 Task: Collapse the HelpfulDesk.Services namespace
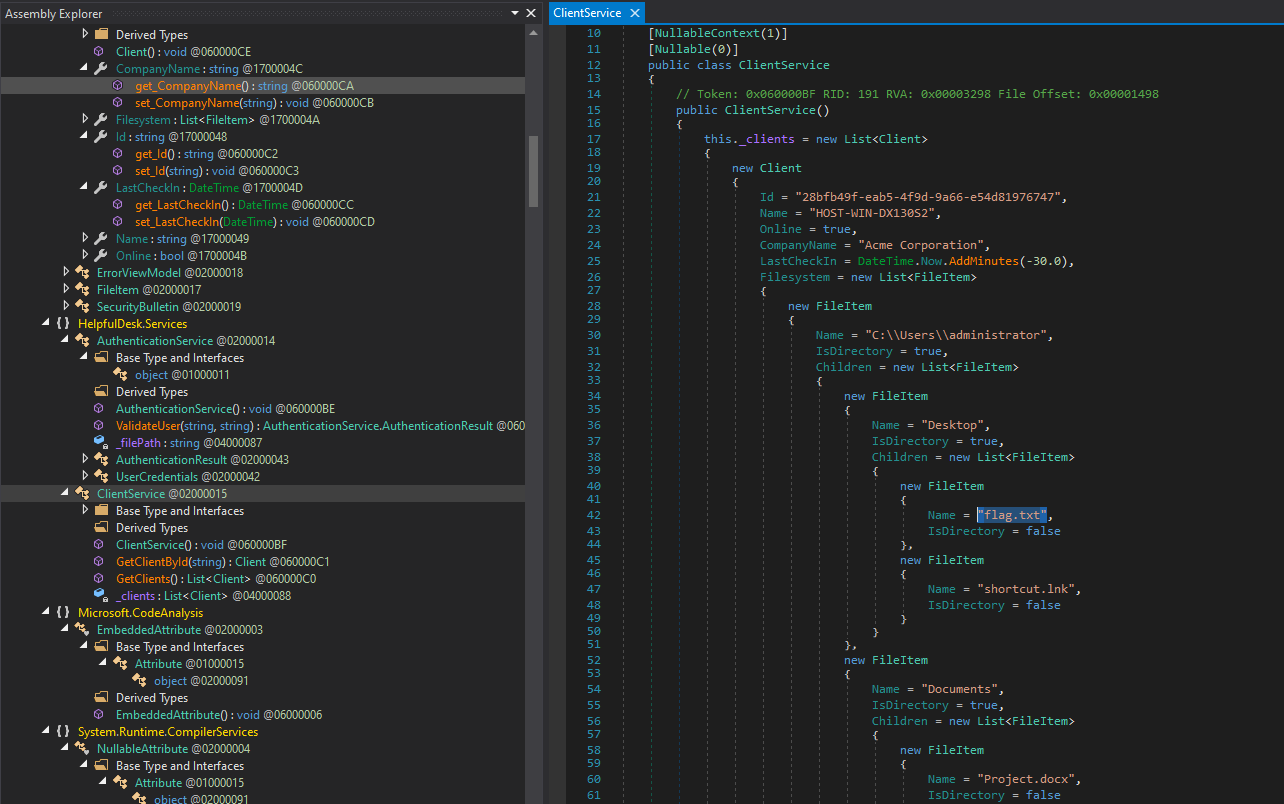(47, 324)
